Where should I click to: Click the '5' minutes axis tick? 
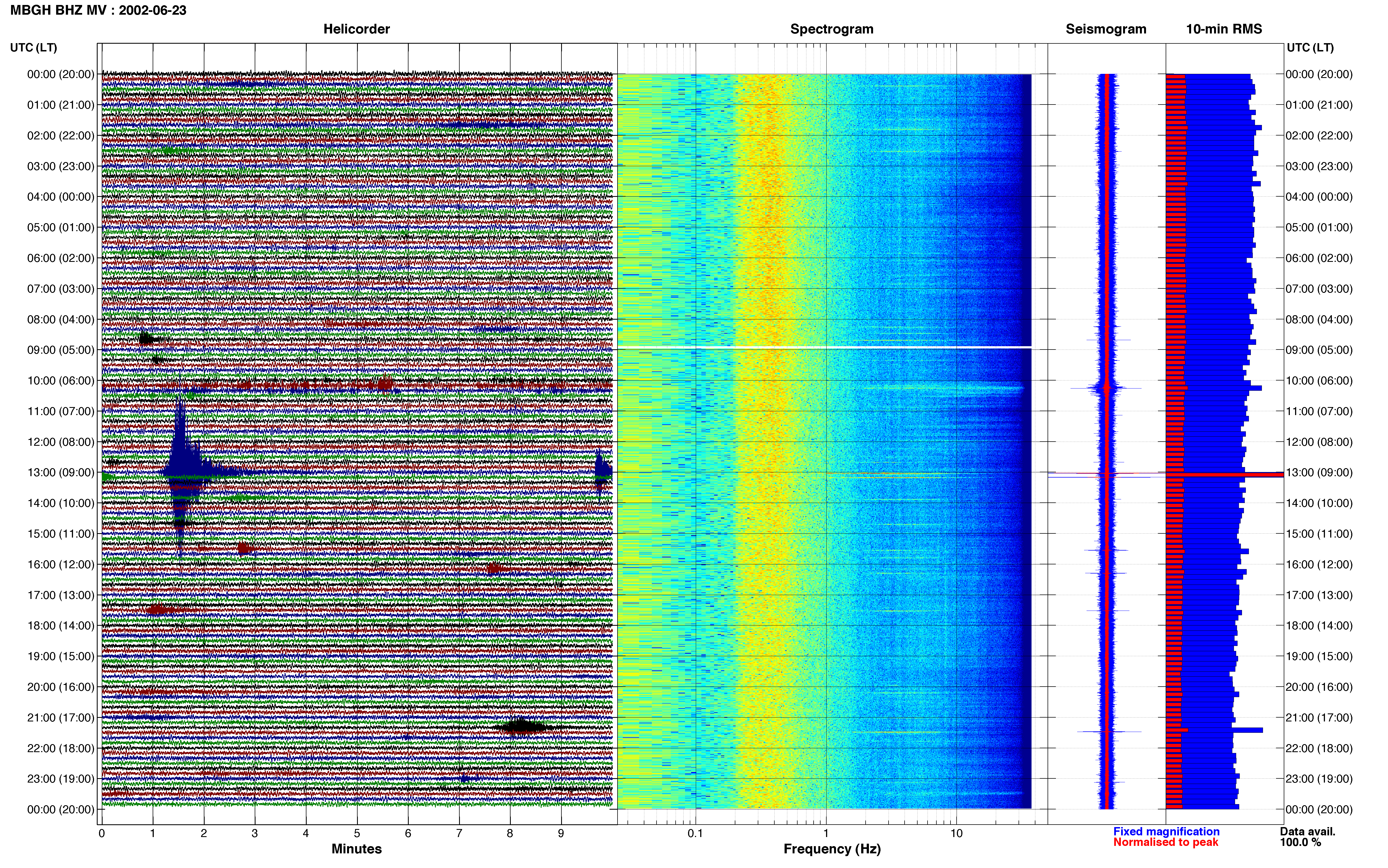(357, 833)
